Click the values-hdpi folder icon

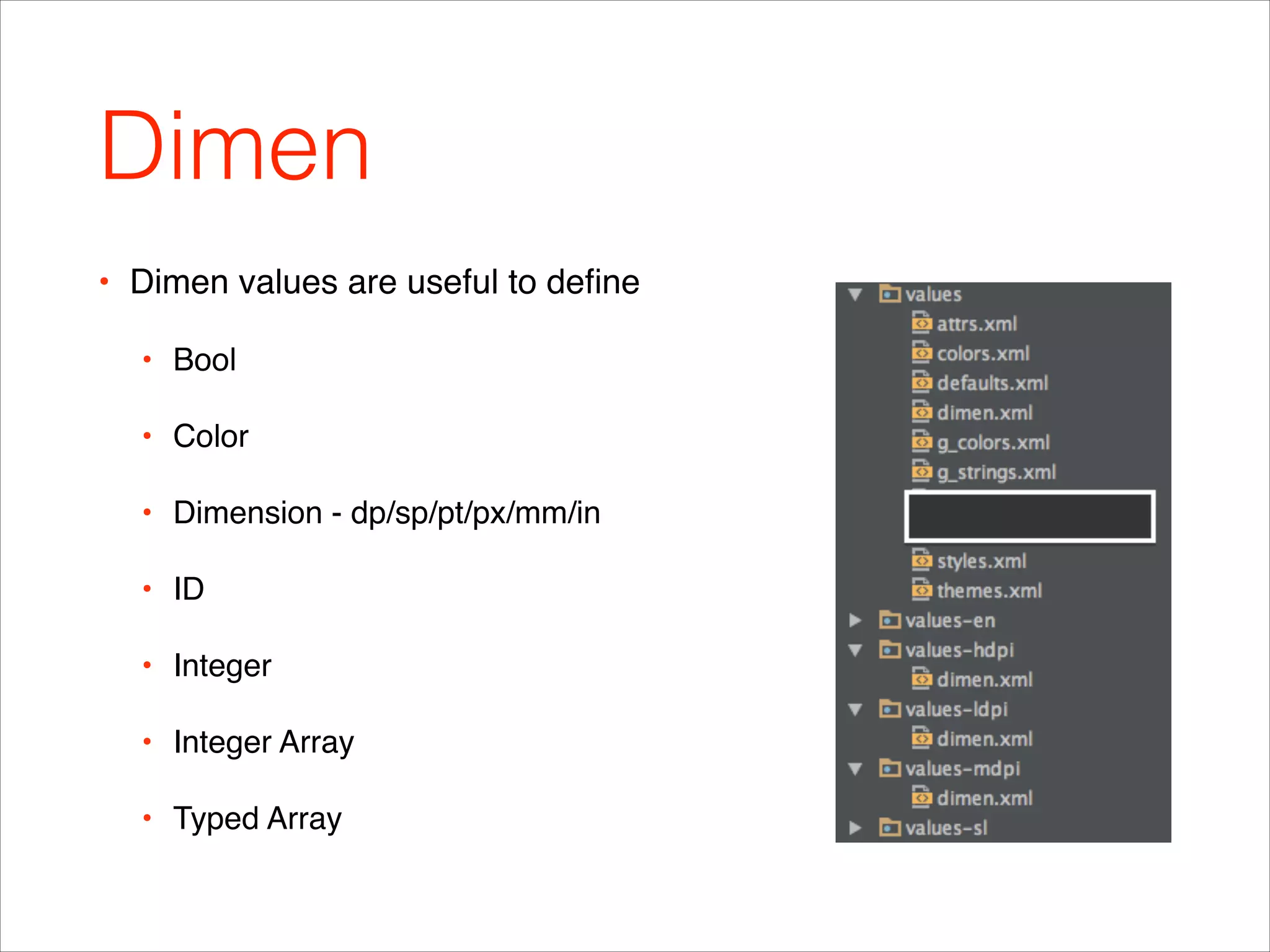click(890, 650)
